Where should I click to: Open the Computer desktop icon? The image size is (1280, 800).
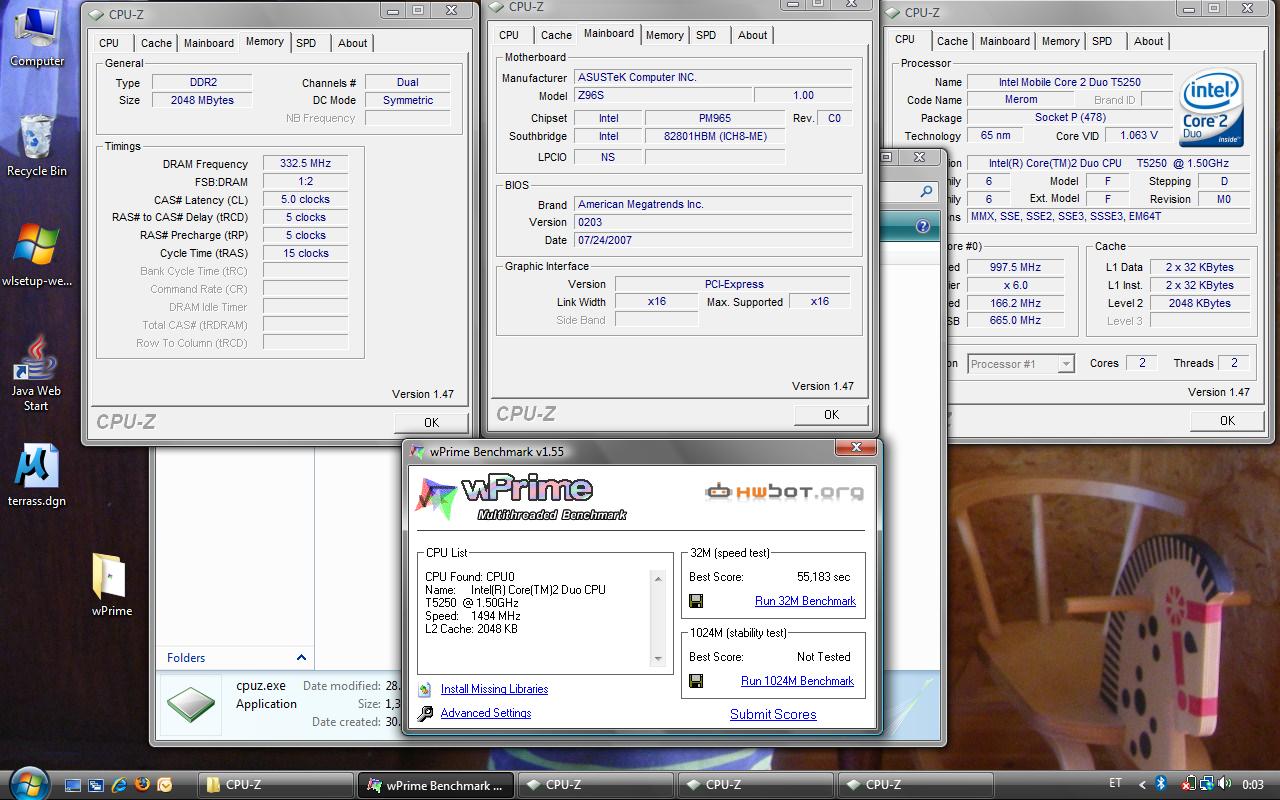click(x=37, y=37)
